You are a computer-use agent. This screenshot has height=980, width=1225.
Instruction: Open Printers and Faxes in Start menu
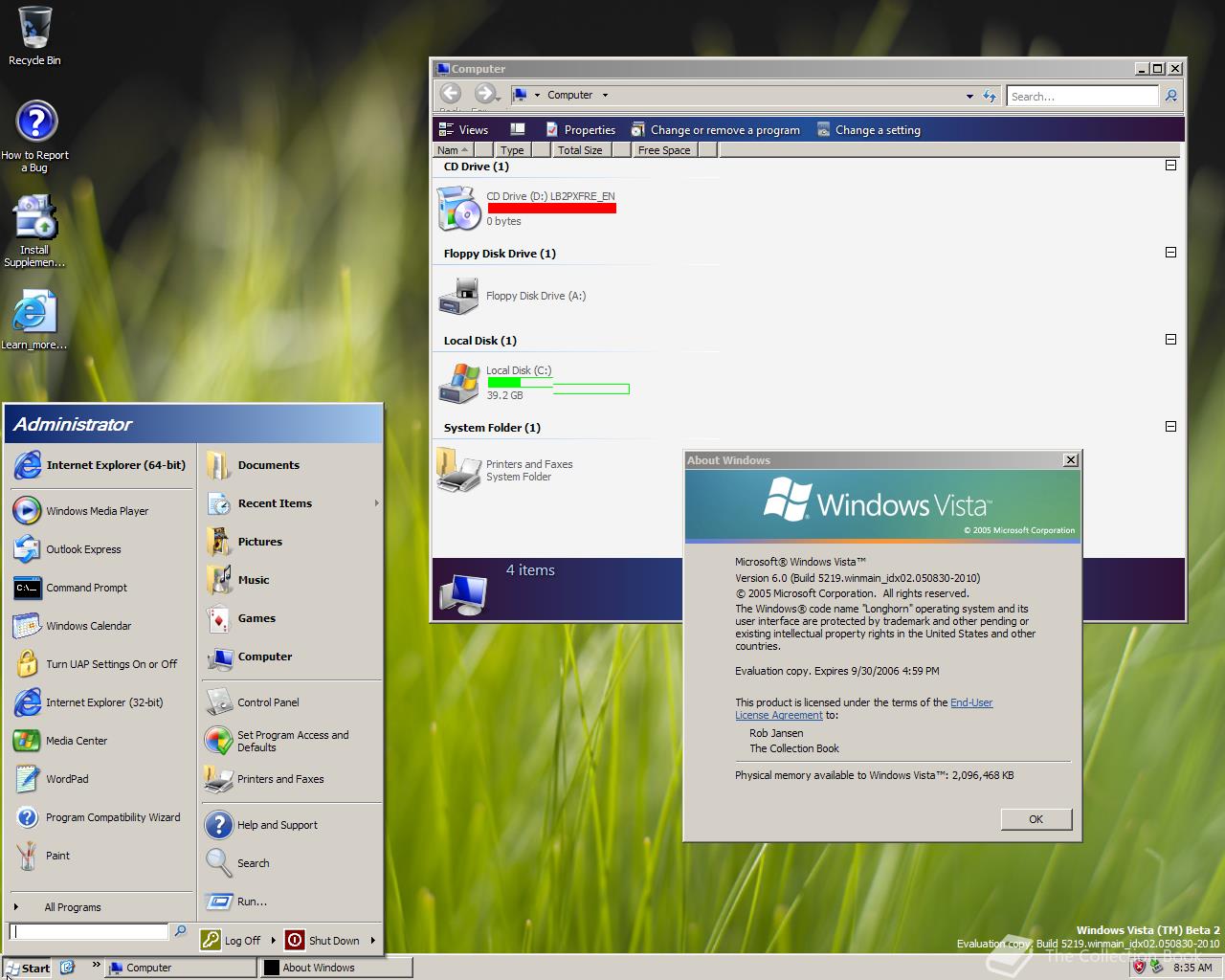291,779
